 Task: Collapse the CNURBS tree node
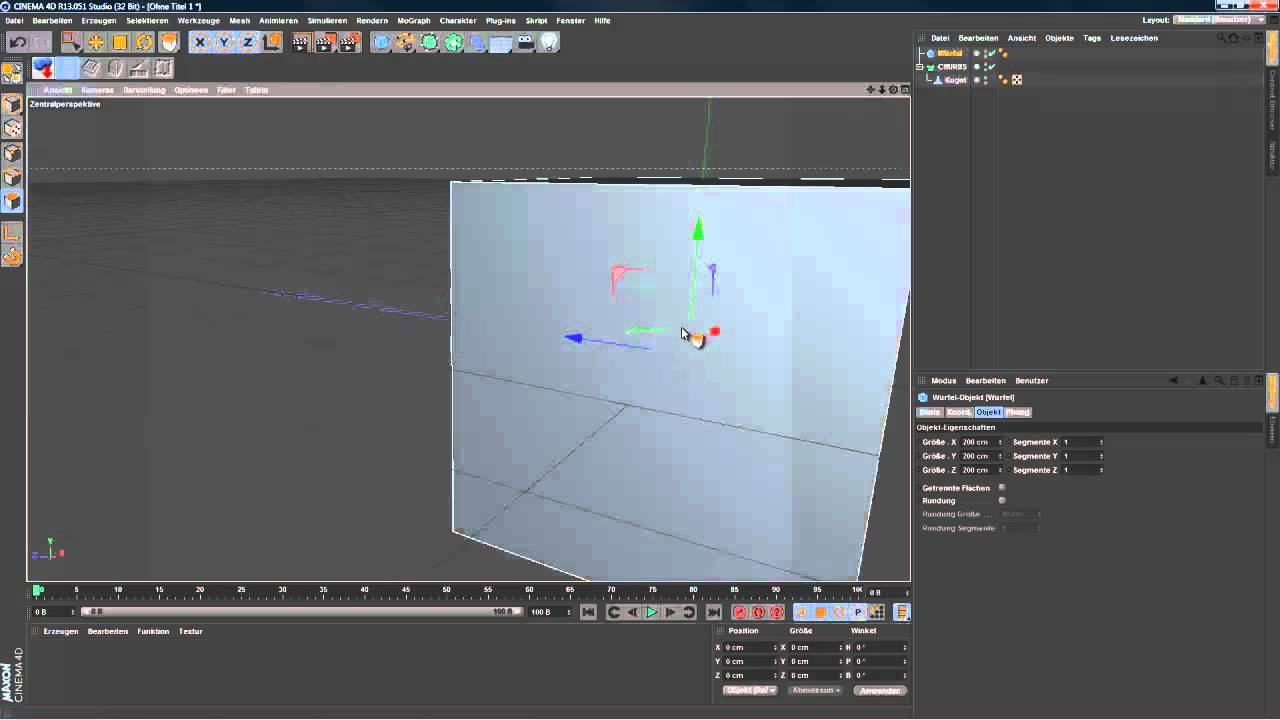(920, 67)
